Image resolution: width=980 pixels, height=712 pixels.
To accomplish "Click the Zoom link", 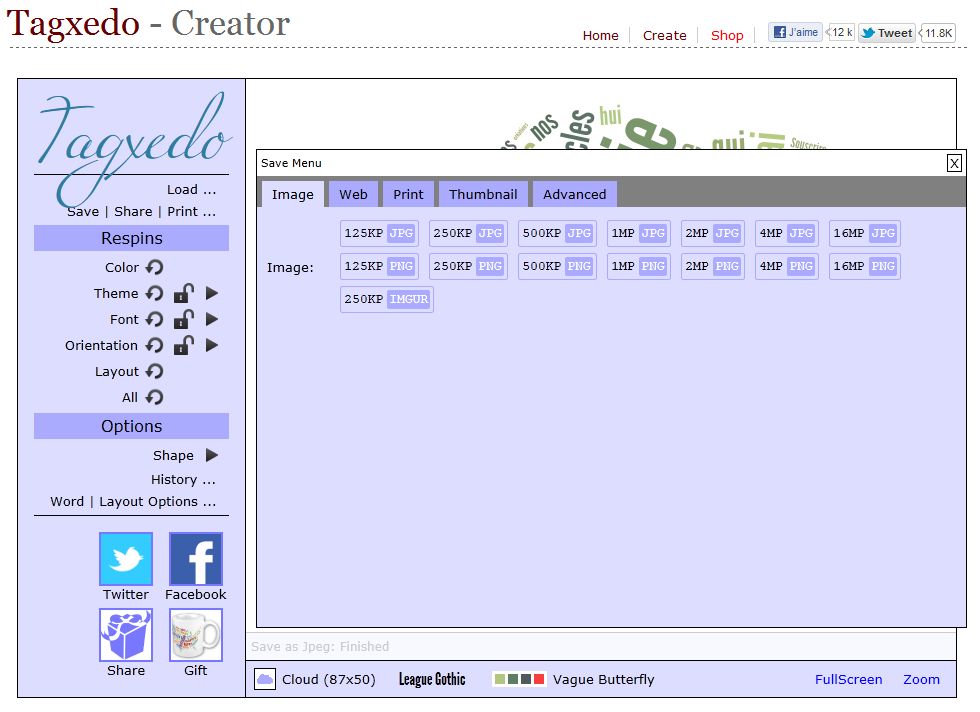I will coord(921,679).
